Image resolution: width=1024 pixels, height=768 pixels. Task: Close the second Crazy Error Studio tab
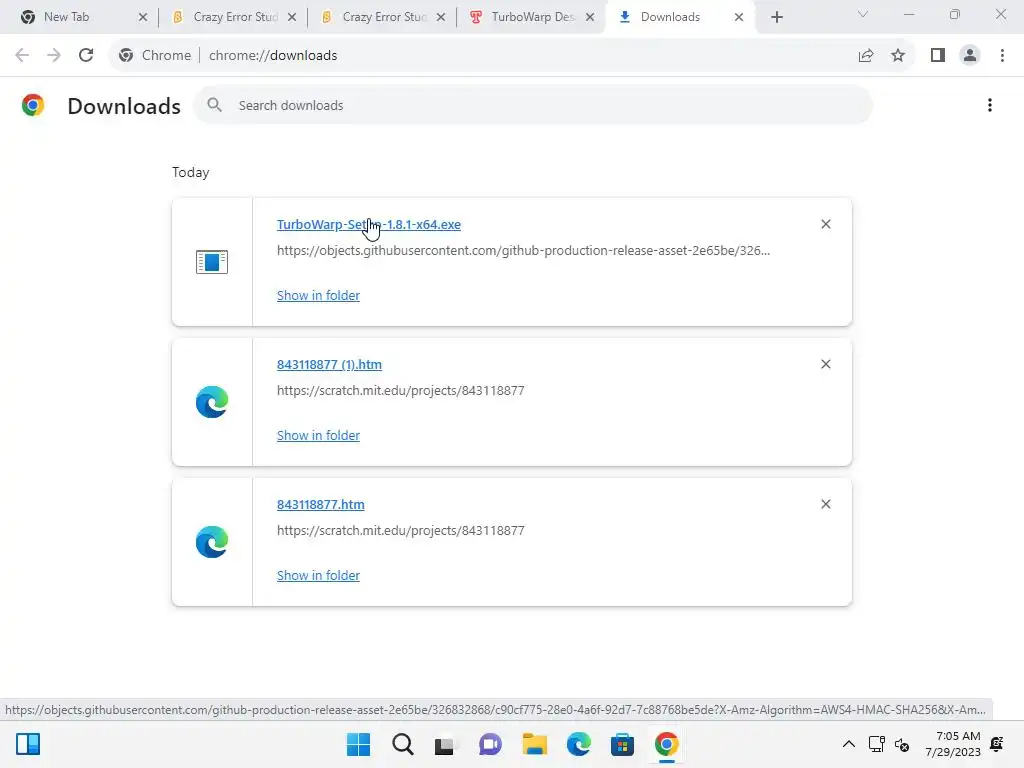tap(441, 17)
